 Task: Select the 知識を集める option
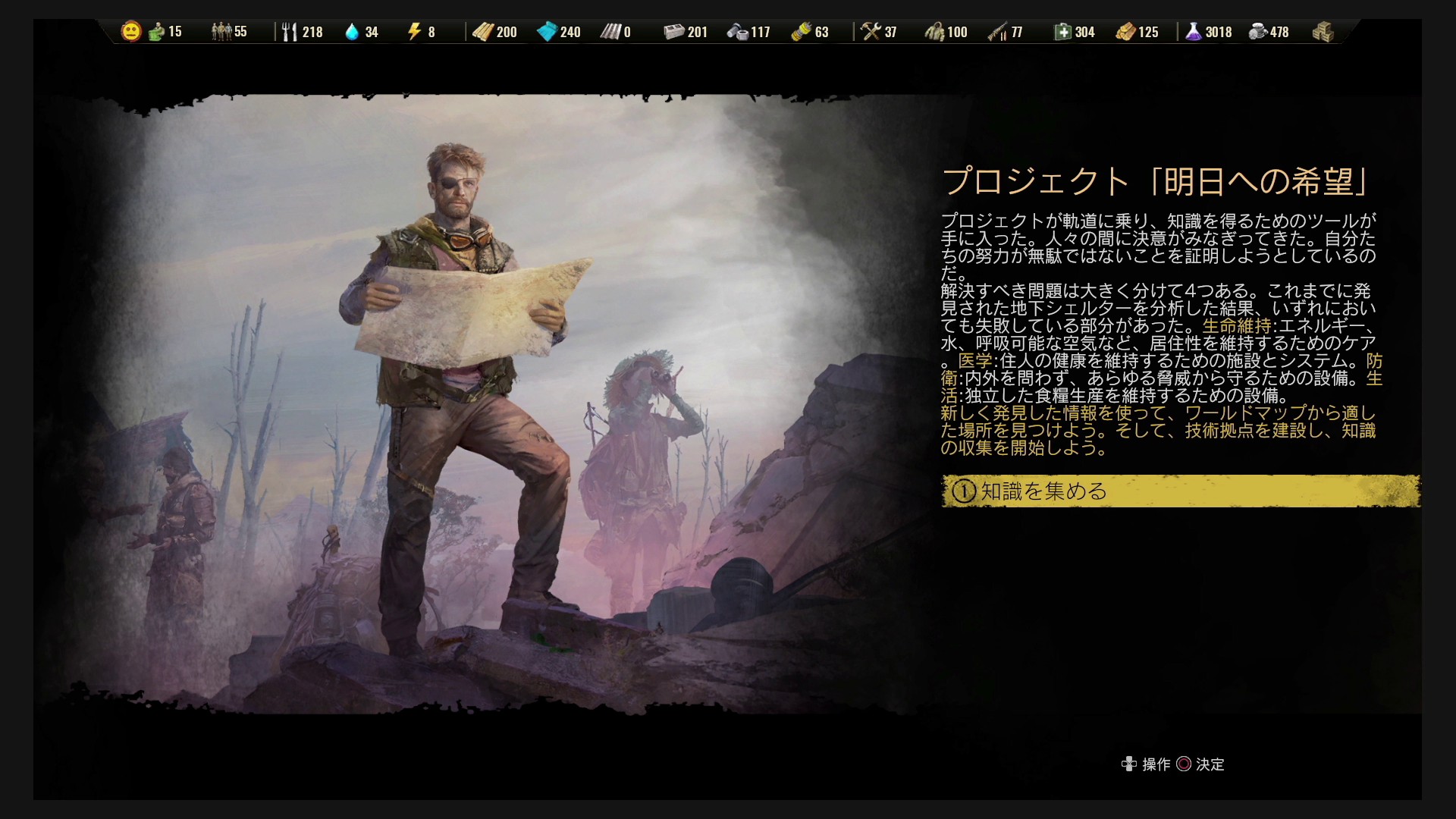point(1181,491)
